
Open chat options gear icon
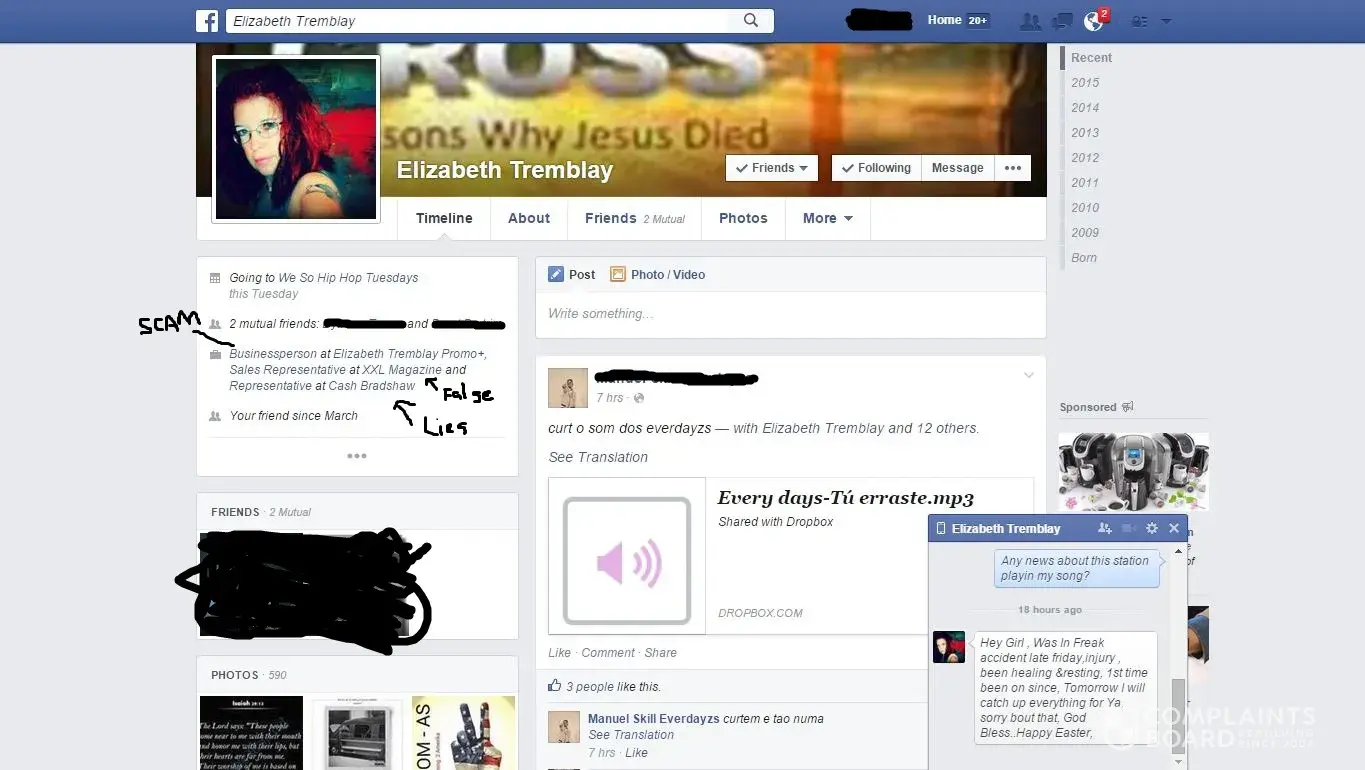(1152, 528)
